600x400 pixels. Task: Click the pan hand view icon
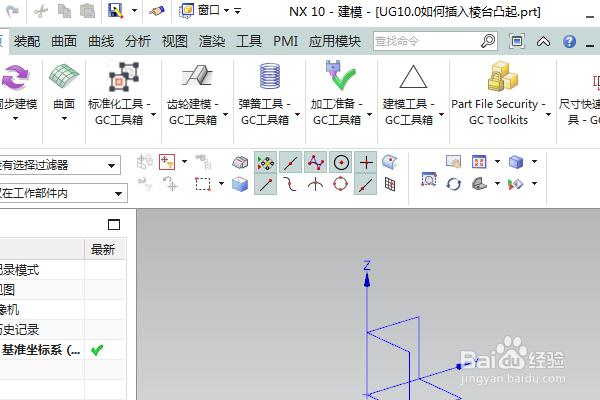pyautogui.click(x=453, y=162)
